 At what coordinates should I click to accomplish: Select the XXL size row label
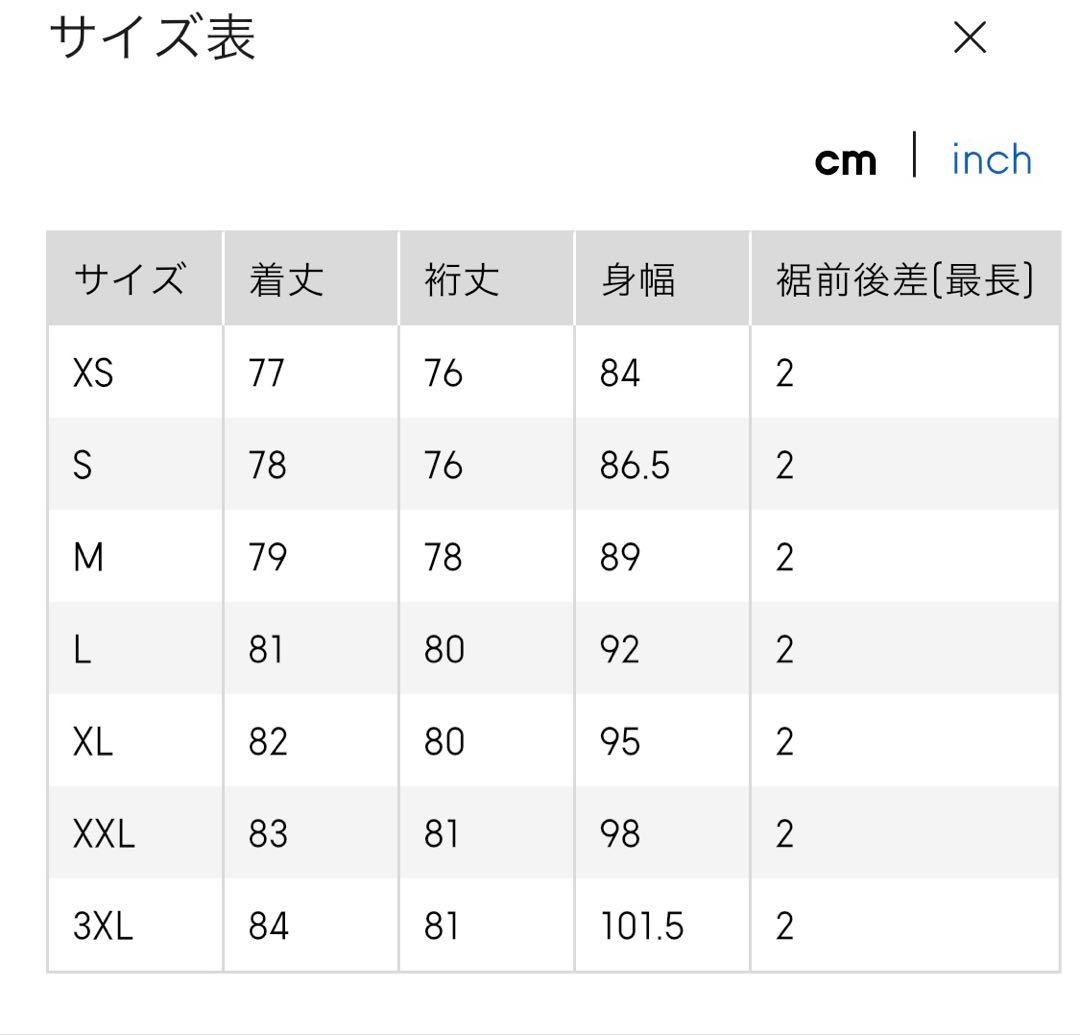tap(103, 834)
